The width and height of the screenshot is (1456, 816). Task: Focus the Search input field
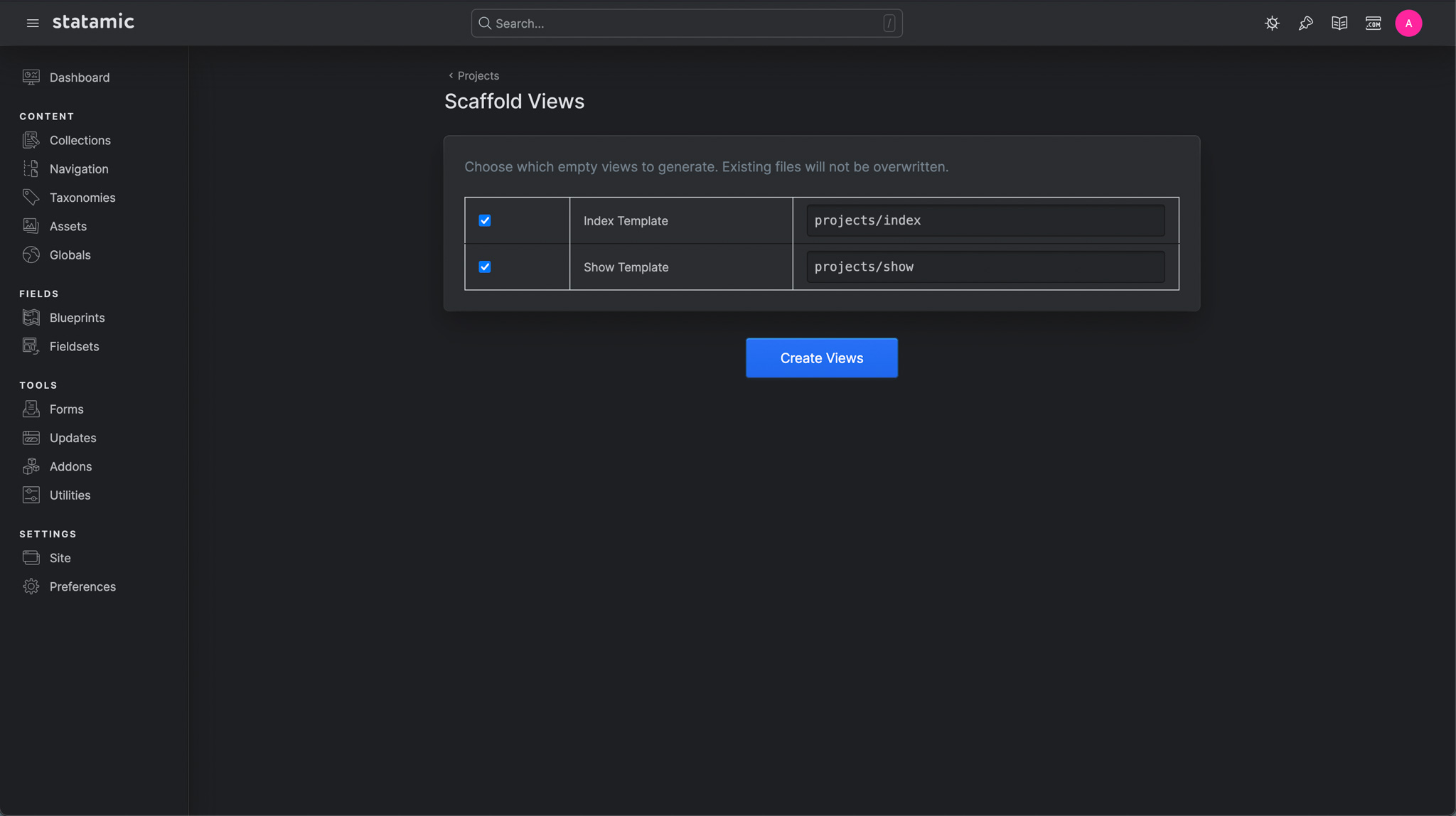click(x=687, y=23)
